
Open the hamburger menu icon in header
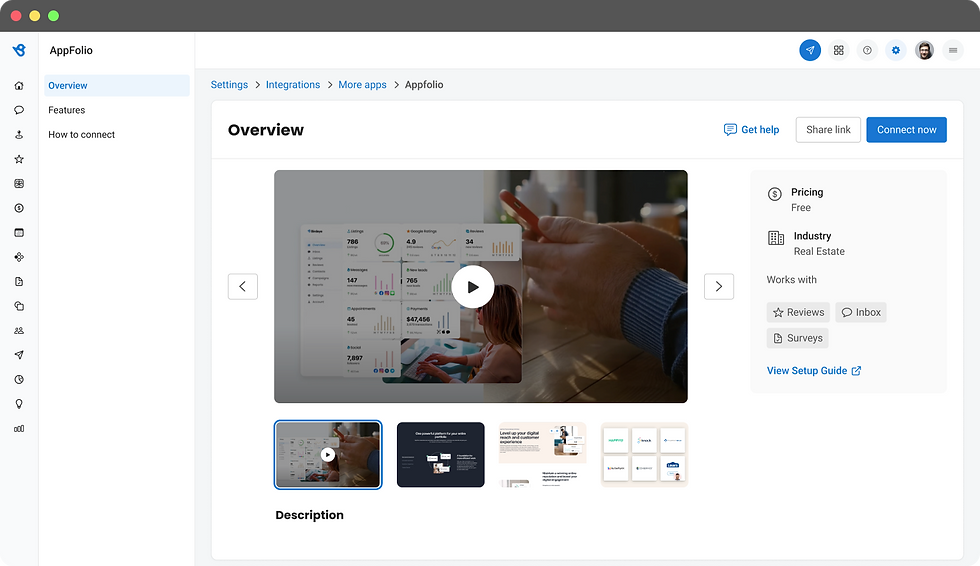tap(953, 50)
